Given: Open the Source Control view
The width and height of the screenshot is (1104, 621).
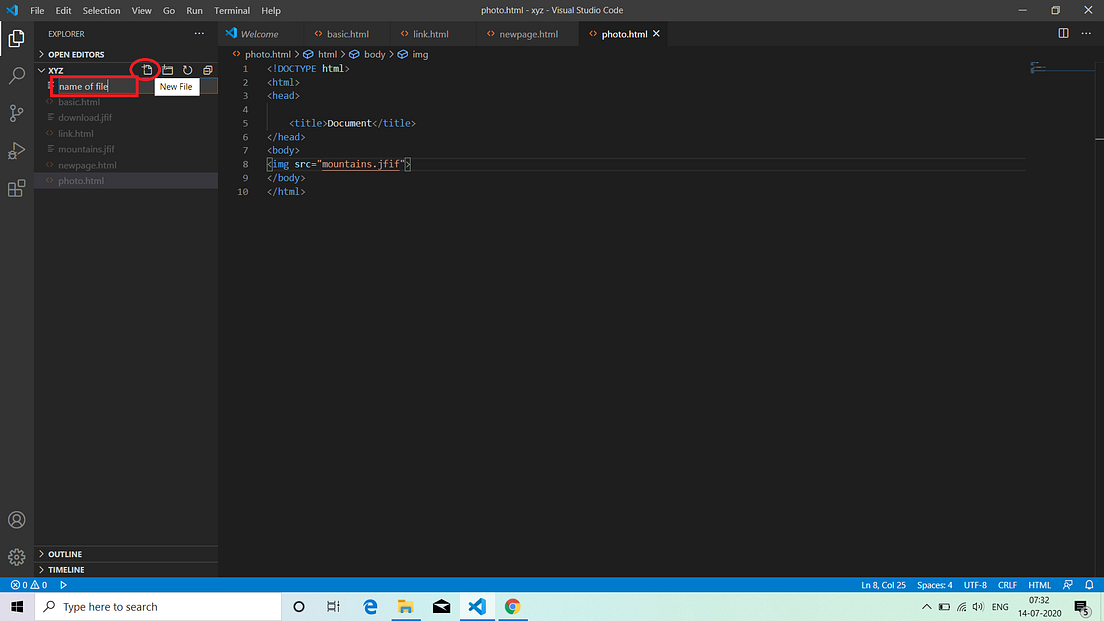Looking at the screenshot, I should (16, 113).
